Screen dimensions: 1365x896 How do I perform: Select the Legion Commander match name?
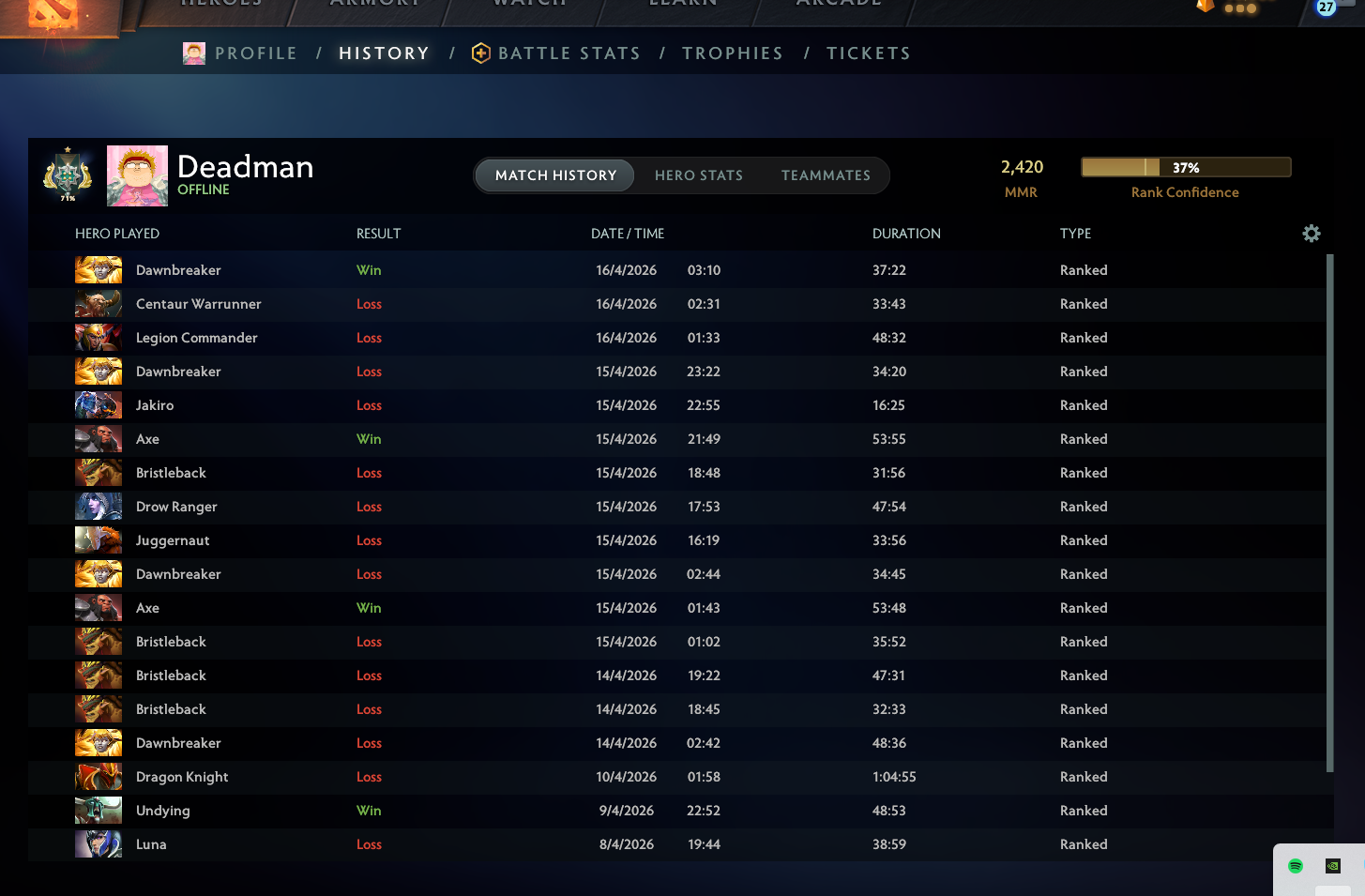pos(197,338)
